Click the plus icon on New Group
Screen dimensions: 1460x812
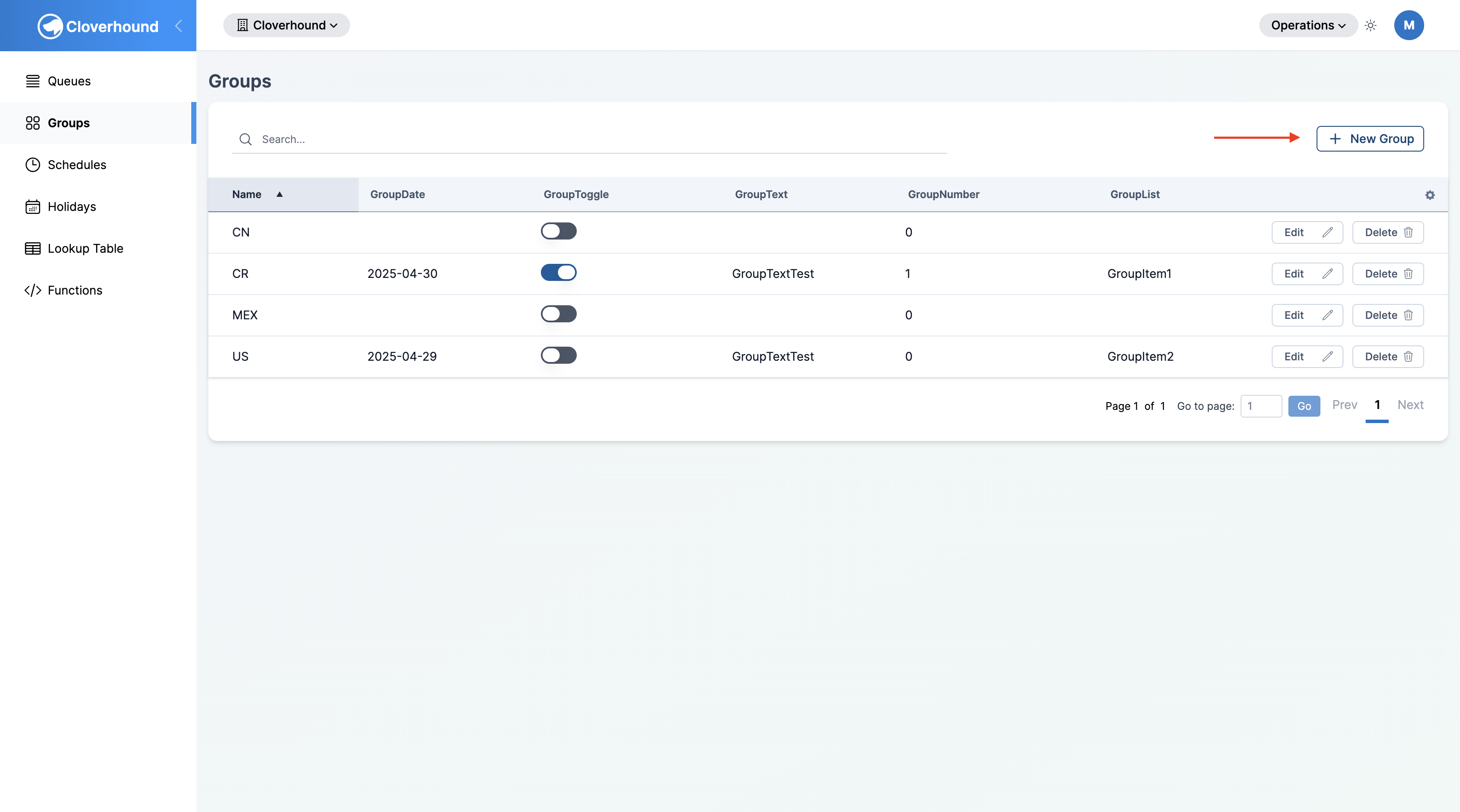(x=1335, y=139)
